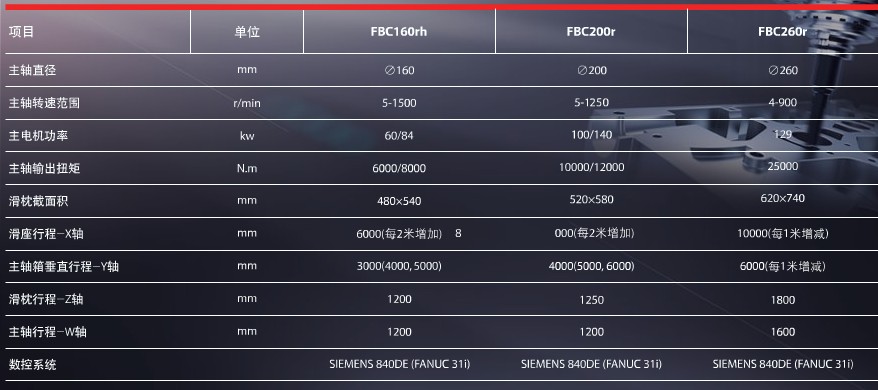Click the 620×740 ram section value
The width and height of the screenshot is (878, 390).
(x=782, y=198)
